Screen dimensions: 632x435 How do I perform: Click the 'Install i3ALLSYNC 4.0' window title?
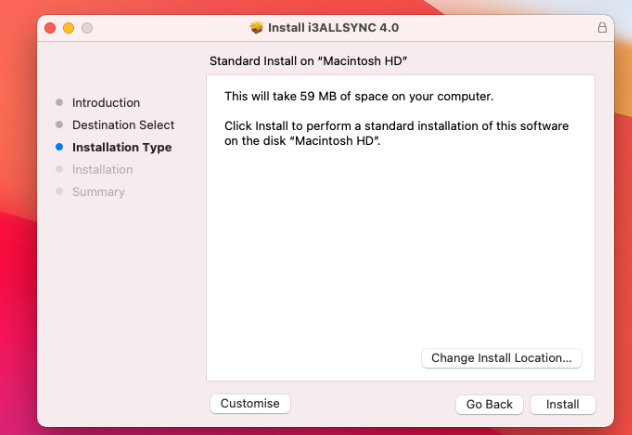point(326,28)
